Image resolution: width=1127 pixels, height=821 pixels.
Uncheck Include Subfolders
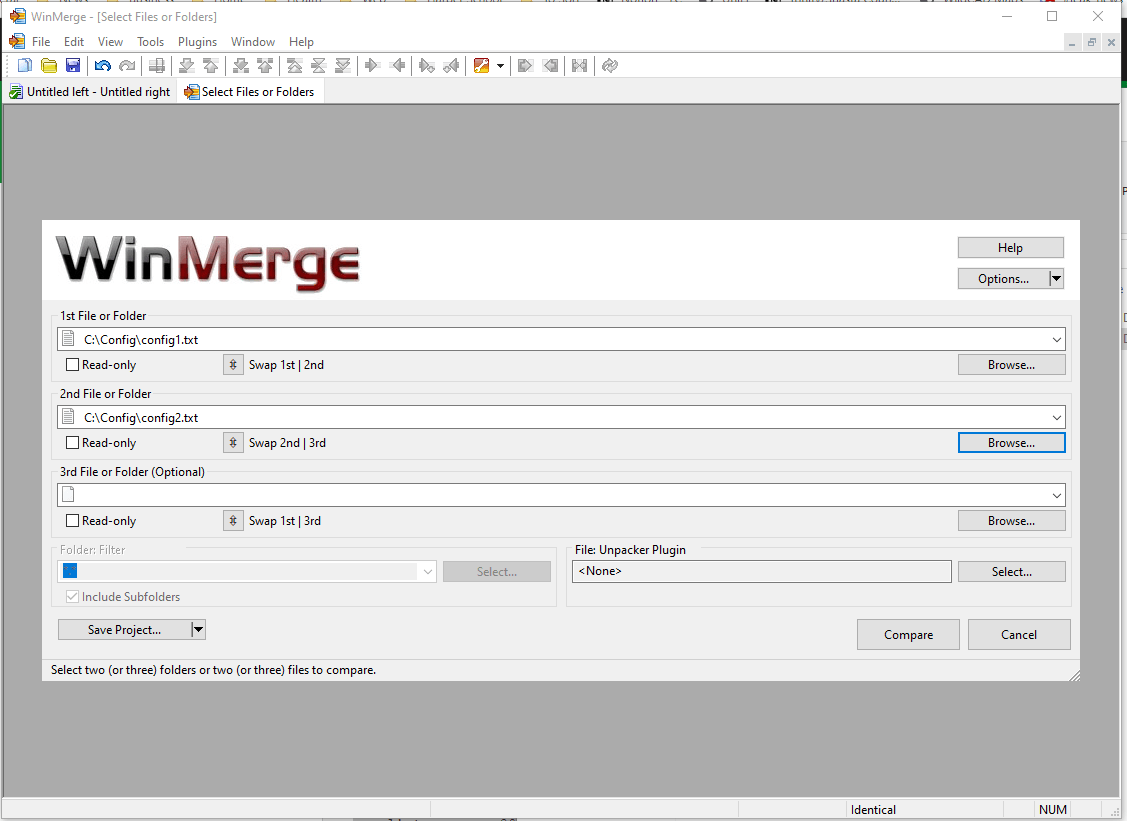tap(72, 596)
